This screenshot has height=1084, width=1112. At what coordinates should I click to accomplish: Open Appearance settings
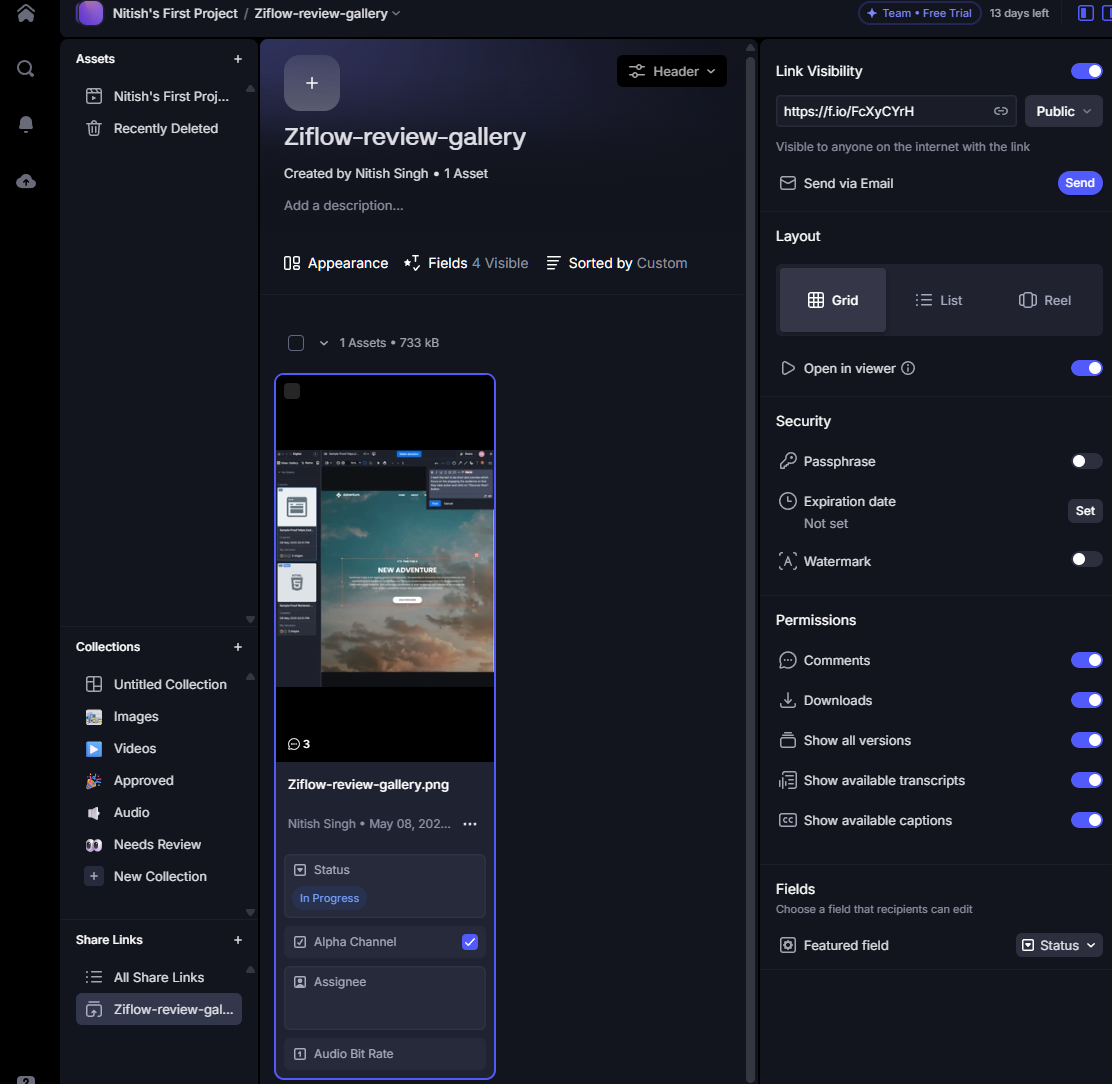click(335, 263)
